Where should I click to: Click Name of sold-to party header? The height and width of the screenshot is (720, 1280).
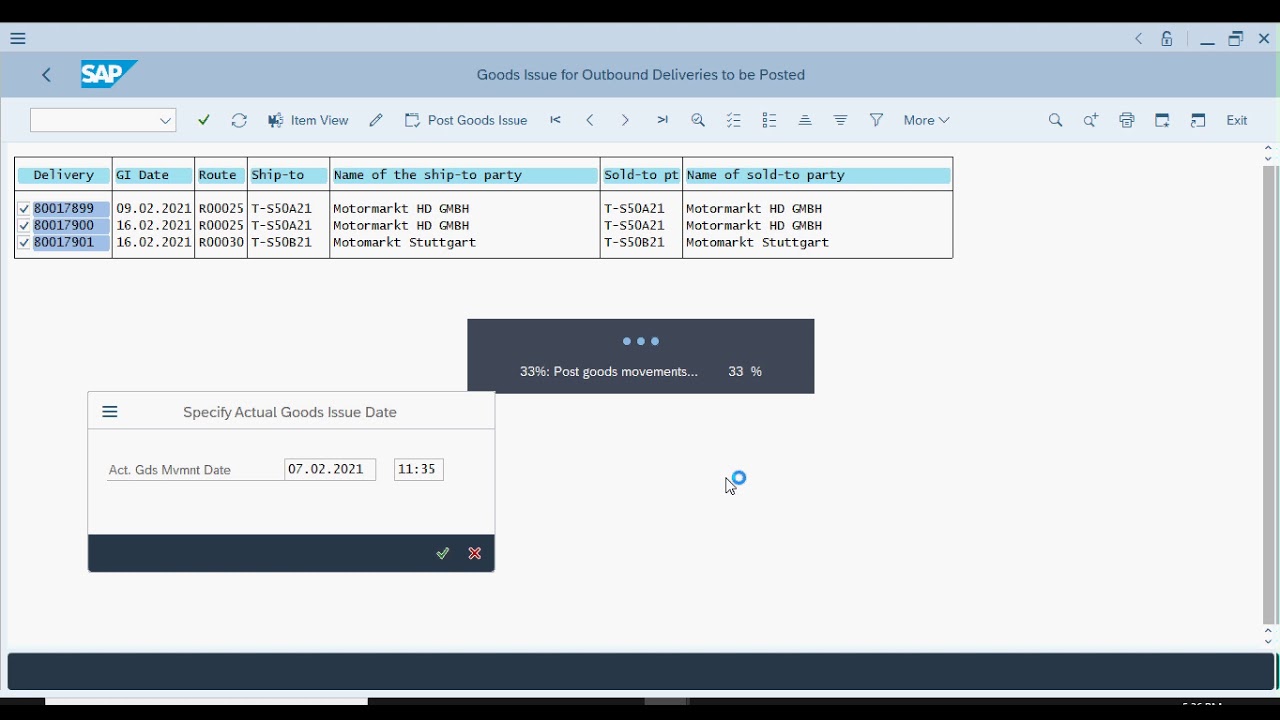pyautogui.click(x=818, y=175)
